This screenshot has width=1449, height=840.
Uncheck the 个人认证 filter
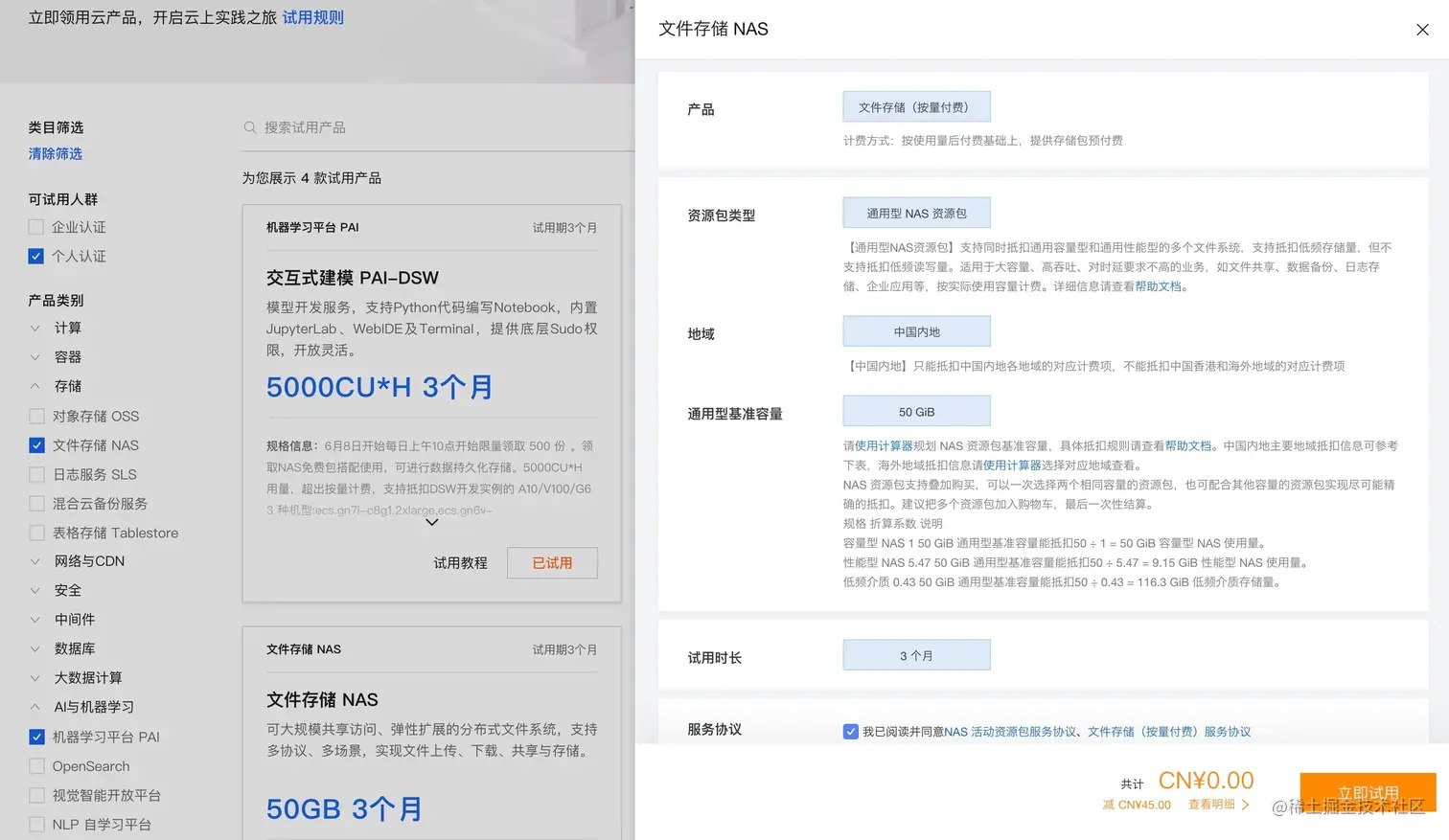click(x=35, y=256)
